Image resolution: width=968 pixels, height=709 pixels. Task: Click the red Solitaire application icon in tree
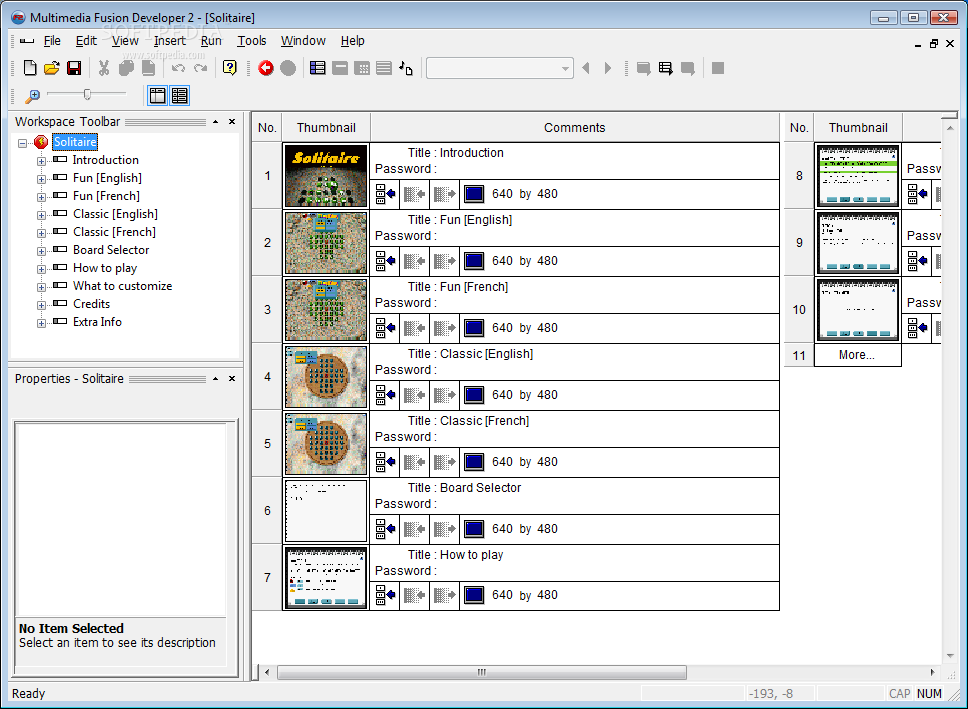coord(41,142)
